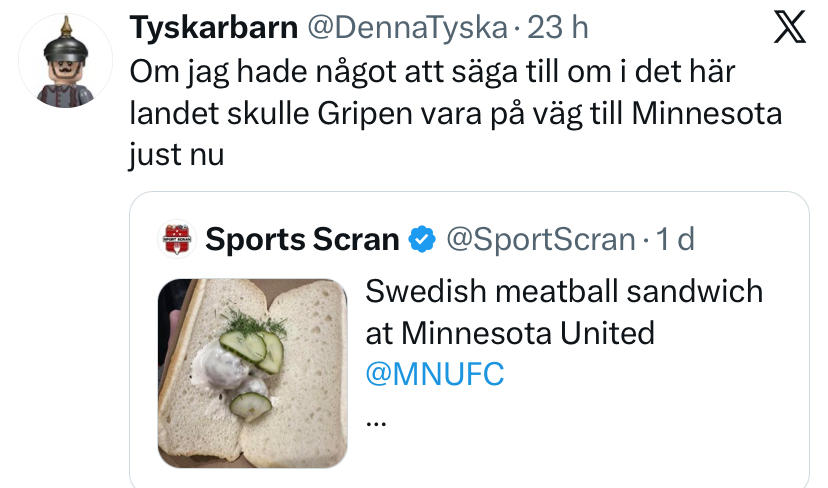Screen dimensions: 828x488
Task: Click the main tweet text about Gripen
Action: pos(456,113)
